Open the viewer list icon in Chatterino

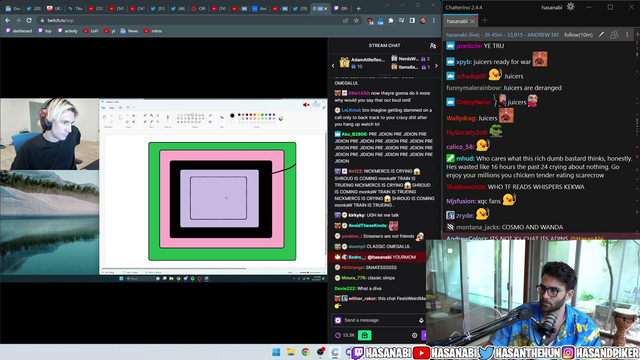[x=614, y=35]
